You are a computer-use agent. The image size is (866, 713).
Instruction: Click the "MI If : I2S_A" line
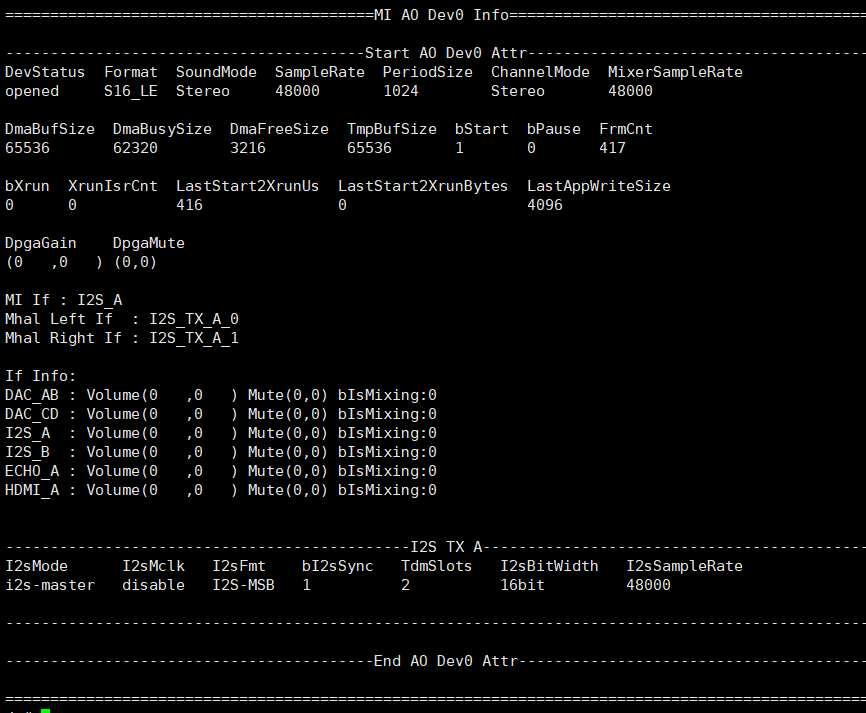(64, 300)
